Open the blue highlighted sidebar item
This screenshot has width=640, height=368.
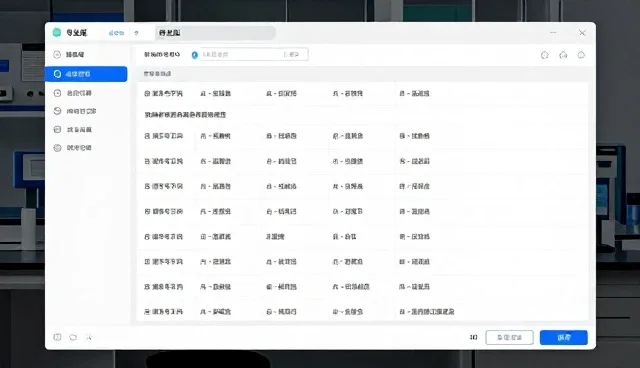(x=86, y=74)
